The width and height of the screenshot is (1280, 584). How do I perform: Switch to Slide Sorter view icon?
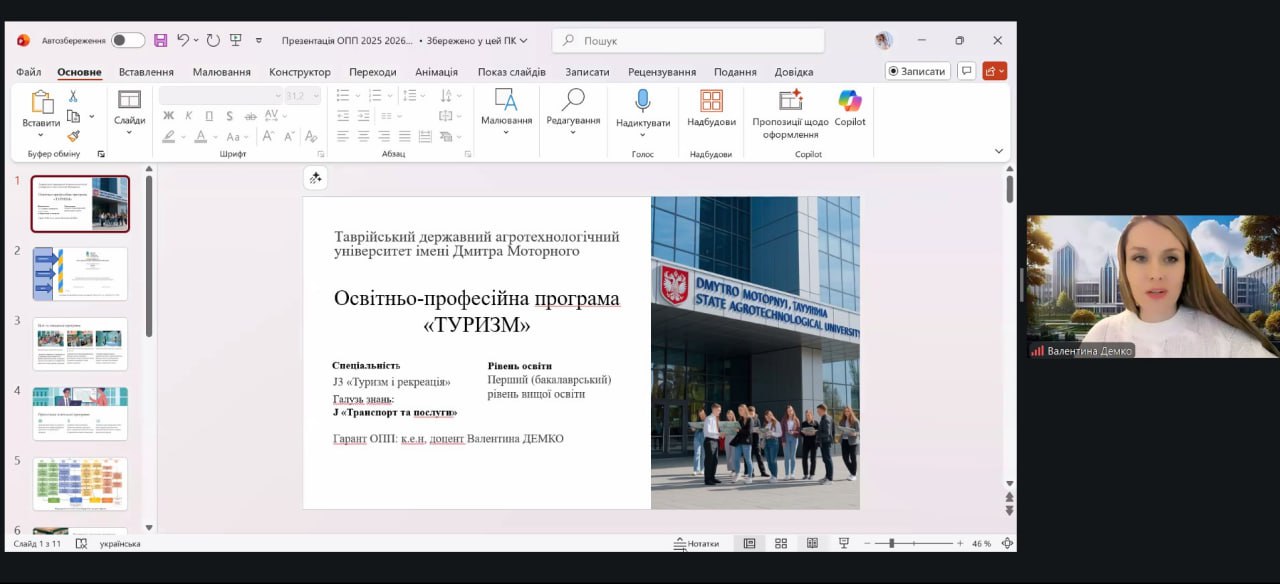point(781,543)
